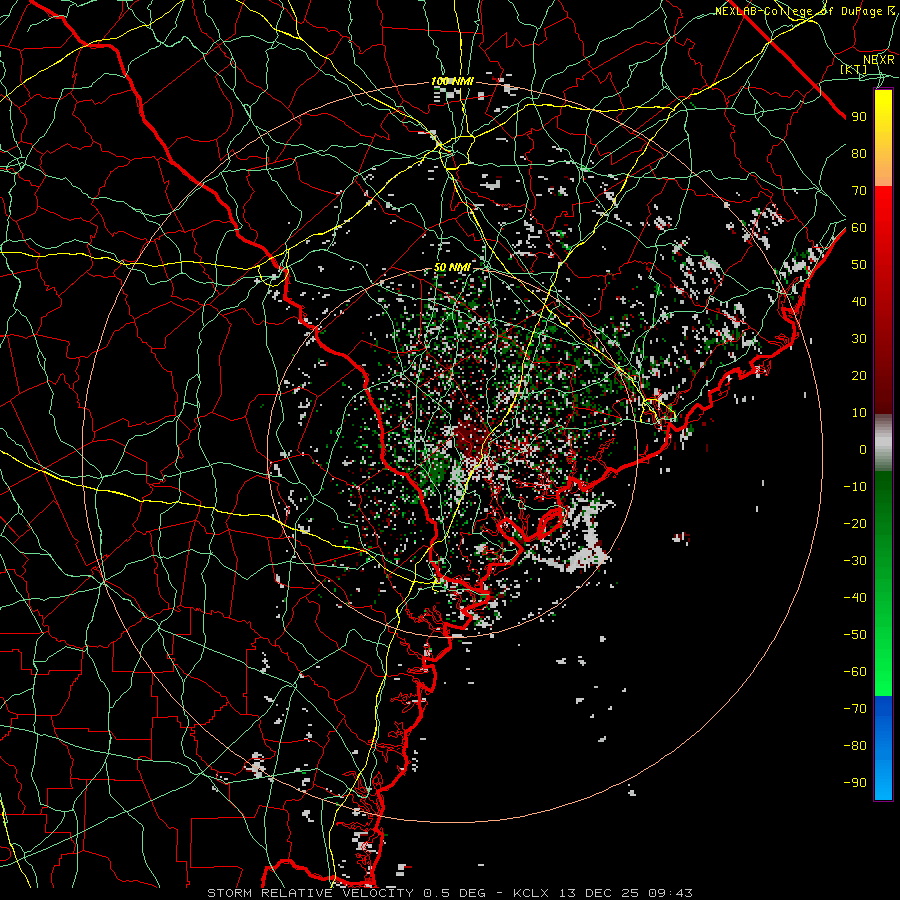This screenshot has height=900, width=900.
Task: Click the 50 NMI range ring label
Action: pyautogui.click(x=452, y=267)
